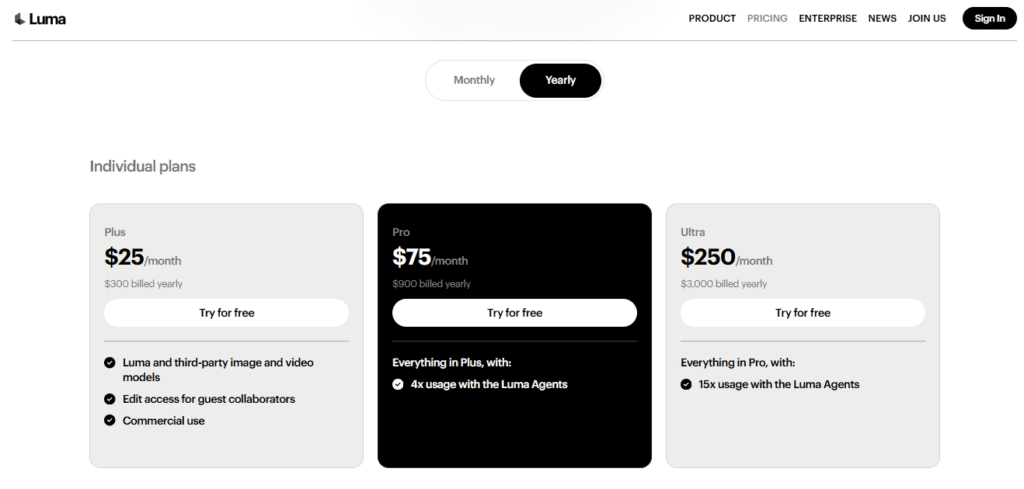1024x489 pixels.
Task: Click checkmark next to Edit access feature
Action: pyautogui.click(x=110, y=399)
